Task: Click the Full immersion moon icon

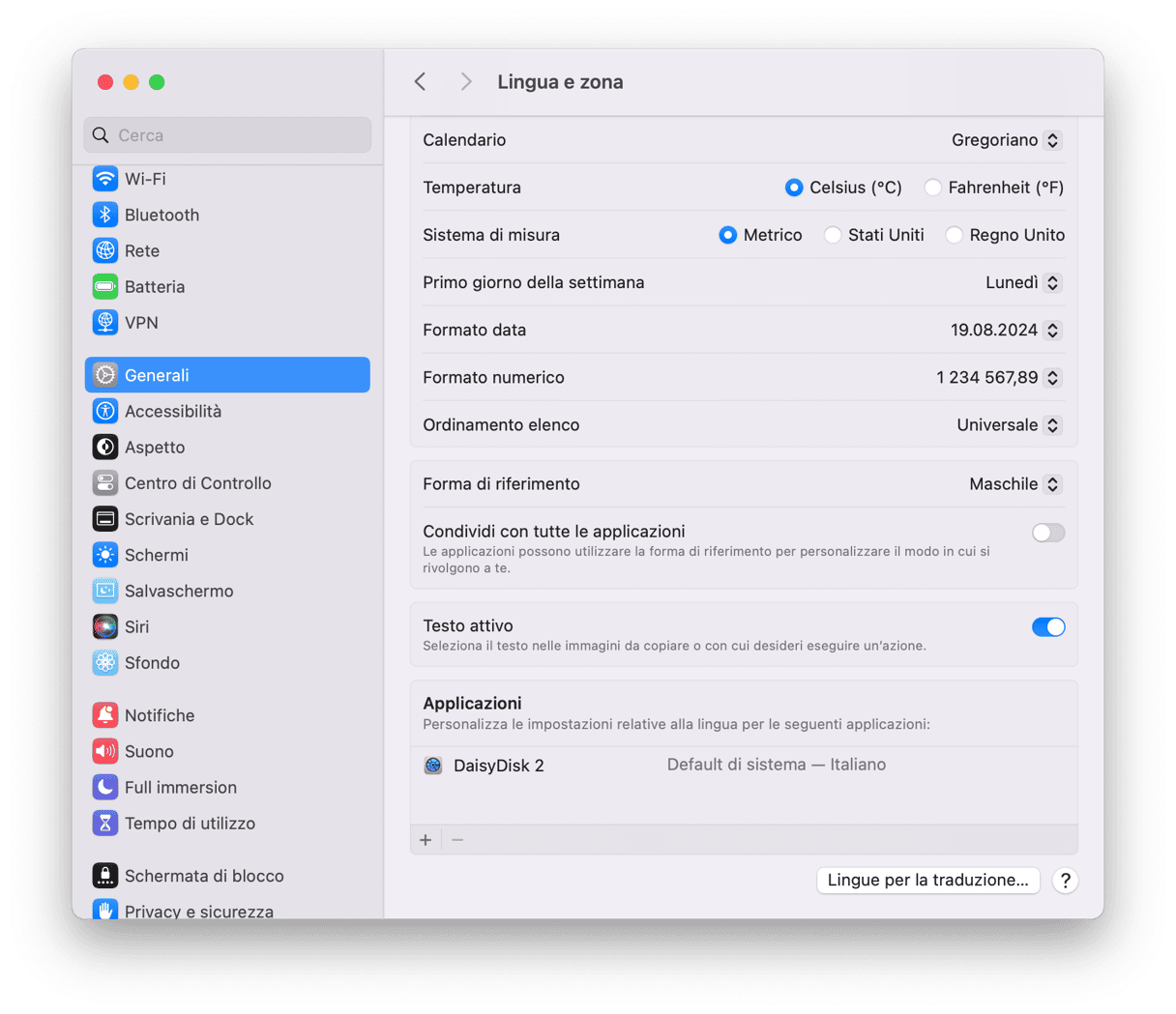Action: point(105,788)
